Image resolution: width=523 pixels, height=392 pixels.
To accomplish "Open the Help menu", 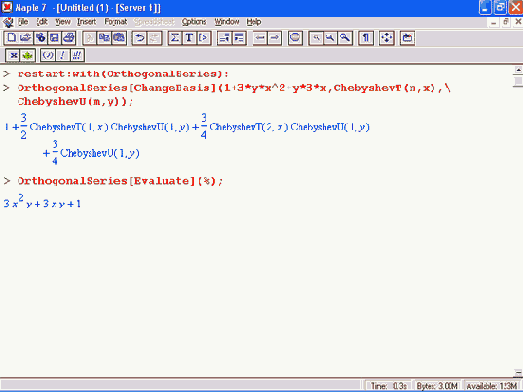I will pos(254,22).
